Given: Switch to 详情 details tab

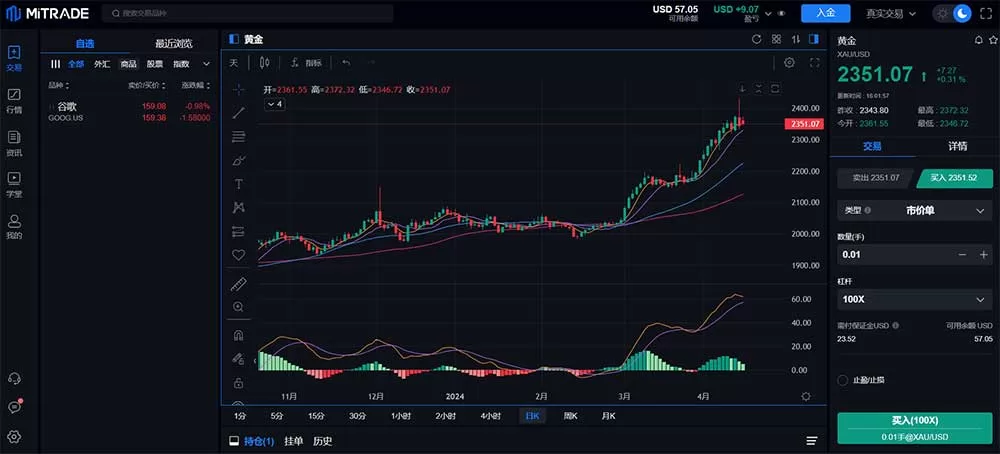Looking at the screenshot, I should tap(957, 146).
